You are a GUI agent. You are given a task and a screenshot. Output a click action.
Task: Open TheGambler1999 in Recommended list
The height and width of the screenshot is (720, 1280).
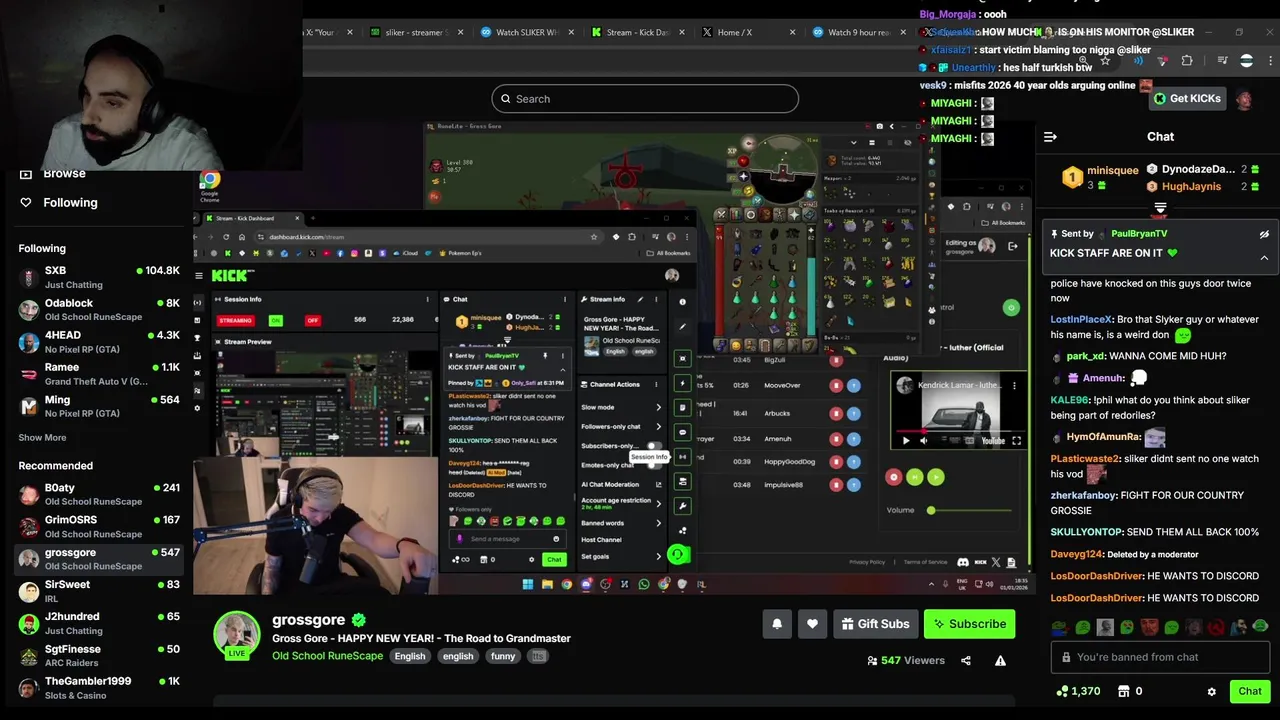[x=99, y=687]
